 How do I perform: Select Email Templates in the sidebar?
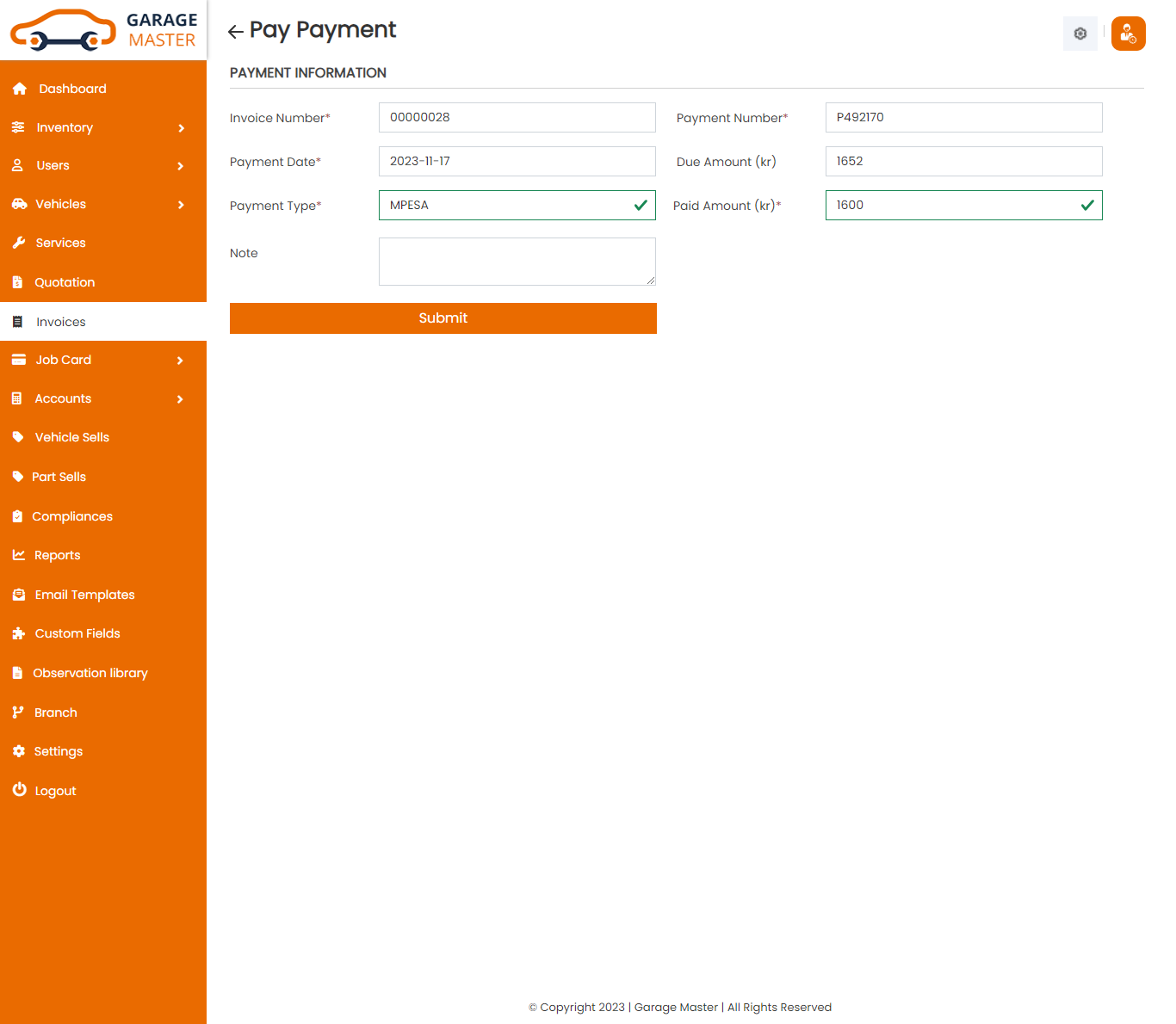coord(84,595)
